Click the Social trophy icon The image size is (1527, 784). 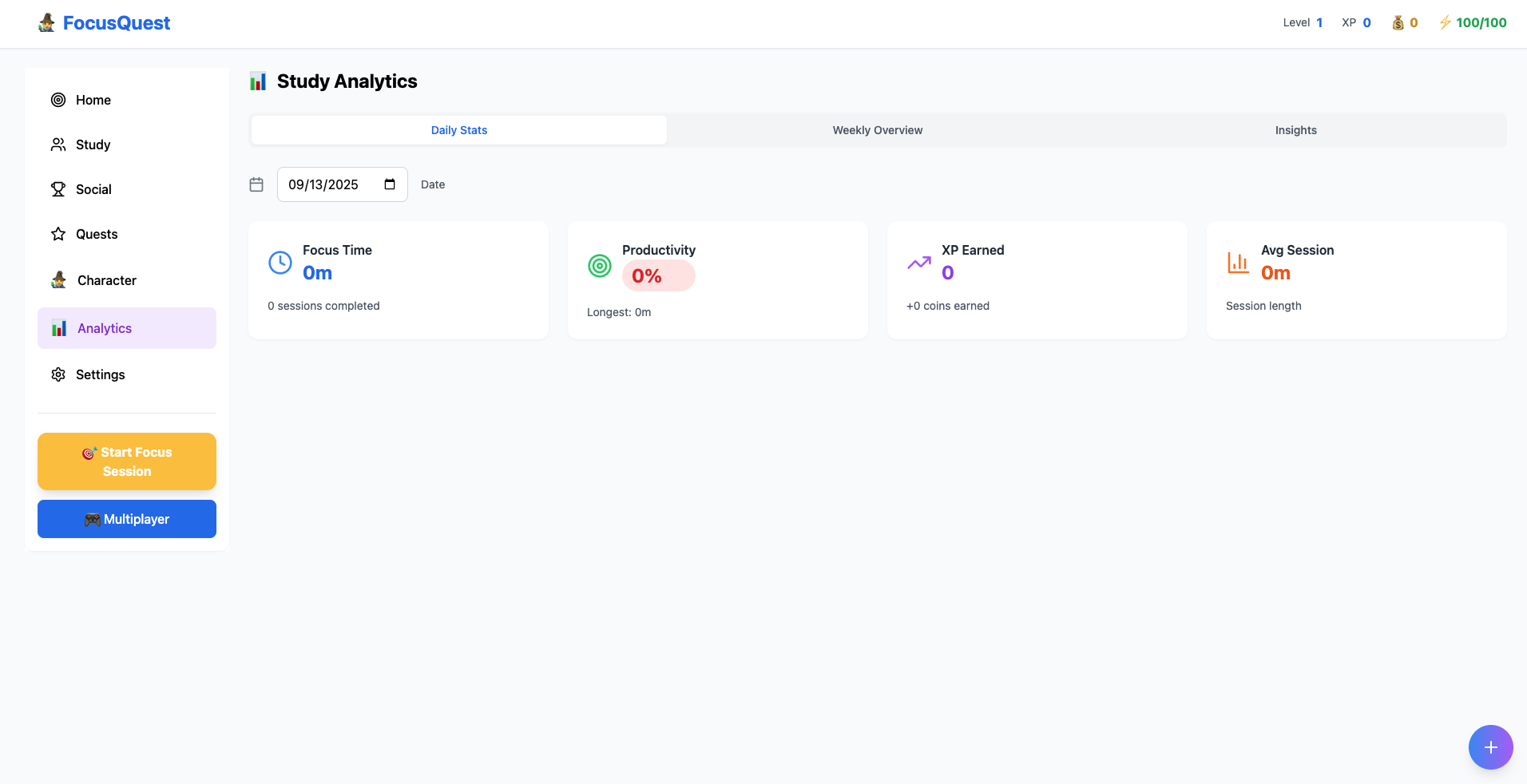point(58,189)
